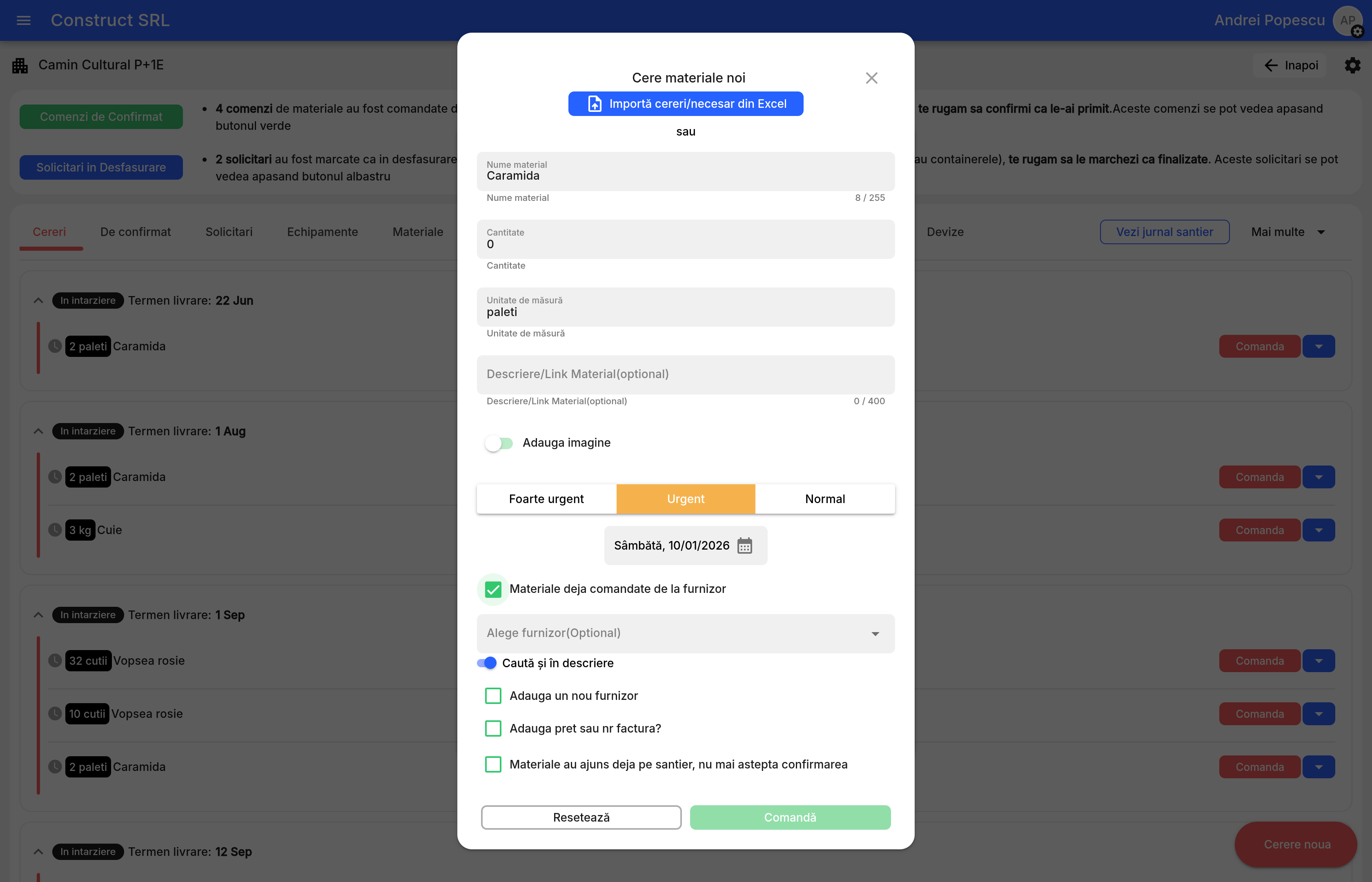Click the settings gear icon
Screen dimensions: 1372x882
[1352, 65]
